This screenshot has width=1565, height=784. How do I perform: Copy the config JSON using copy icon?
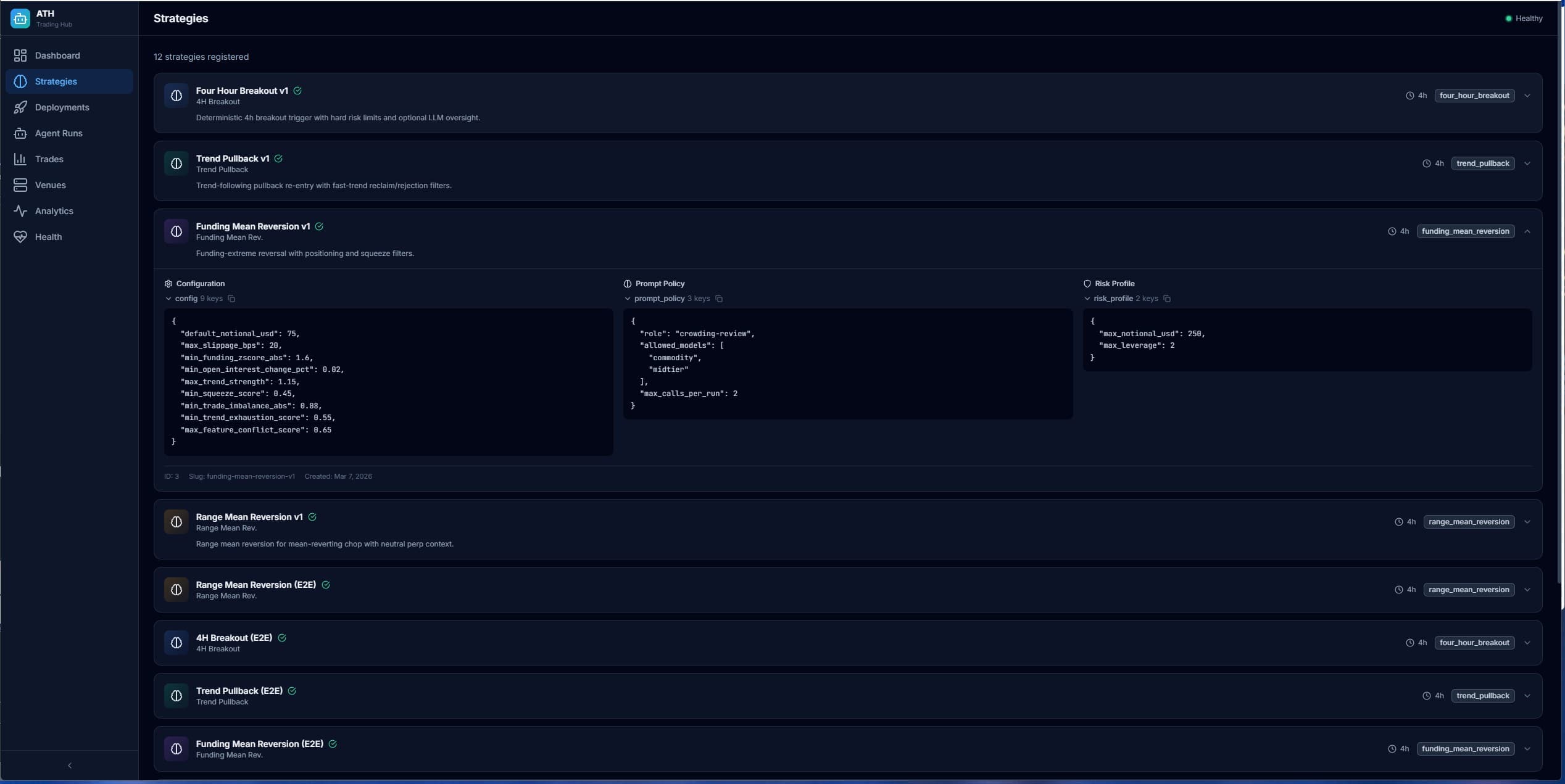[x=231, y=299]
